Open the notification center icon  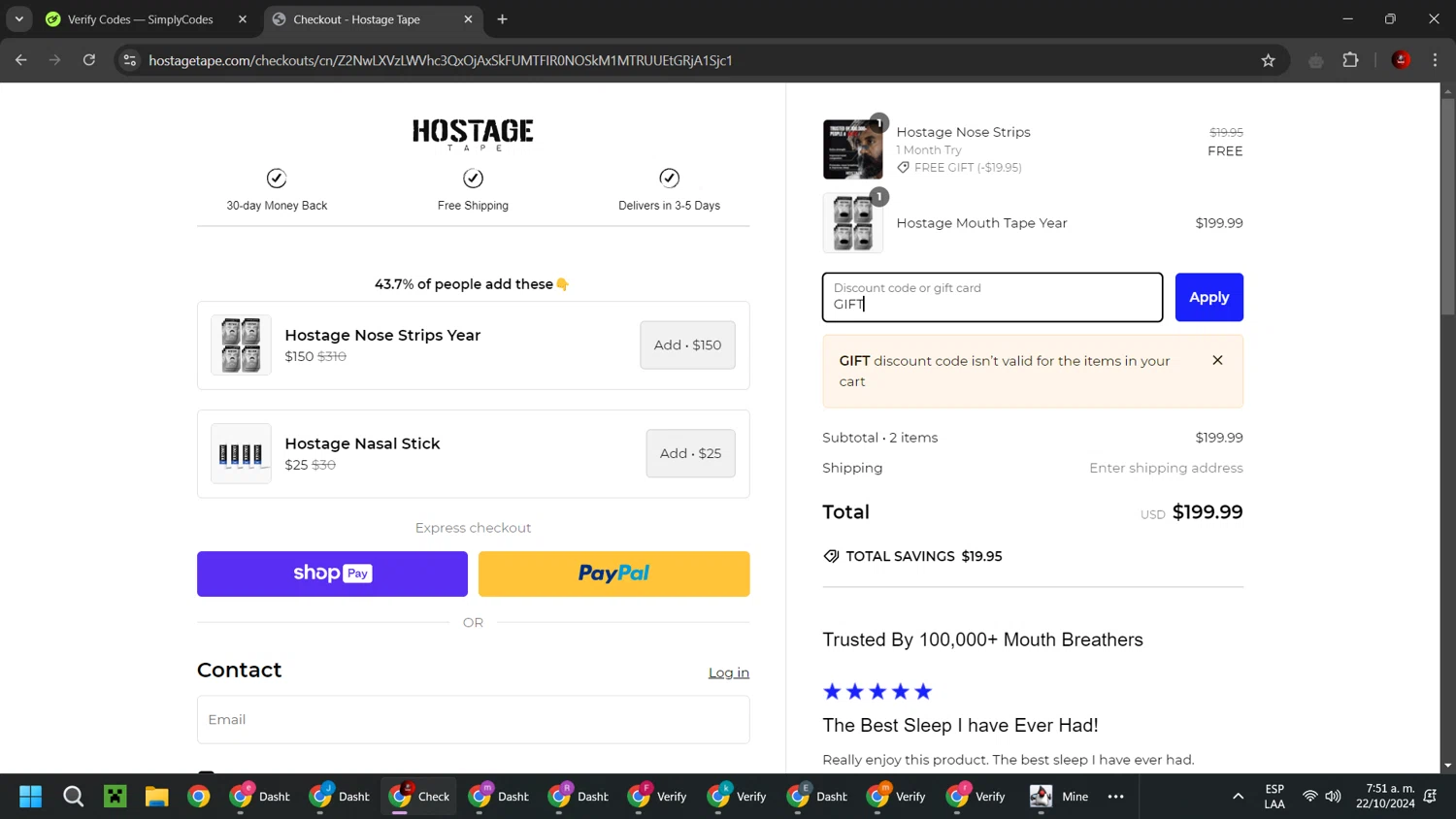click(x=1430, y=797)
